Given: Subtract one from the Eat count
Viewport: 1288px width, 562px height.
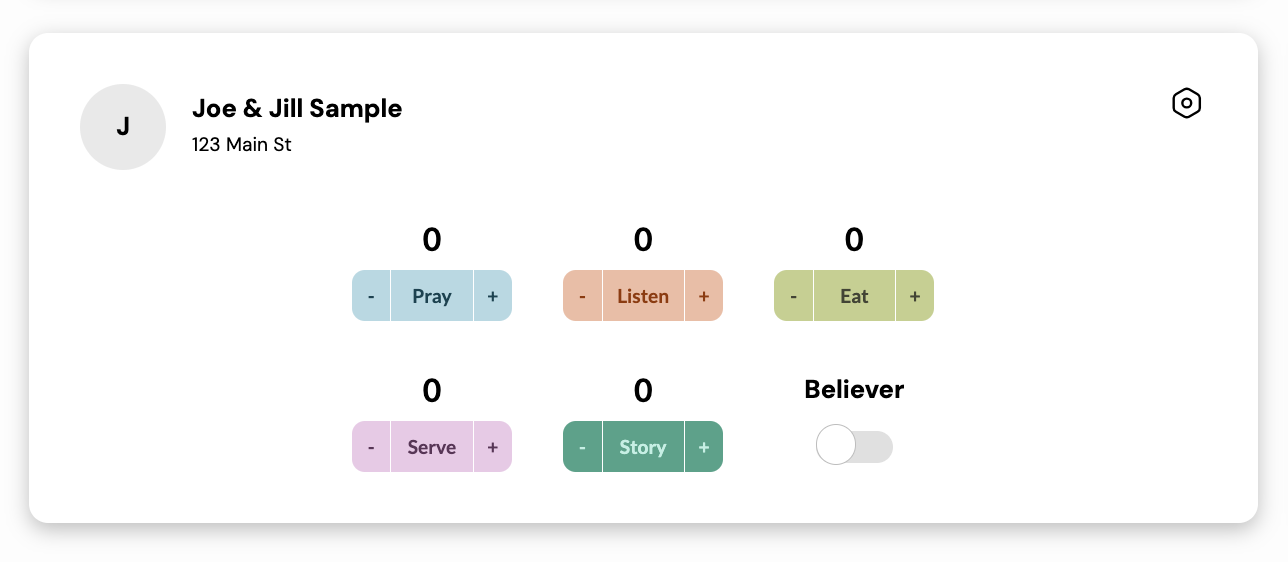Looking at the screenshot, I should pos(793,296).
